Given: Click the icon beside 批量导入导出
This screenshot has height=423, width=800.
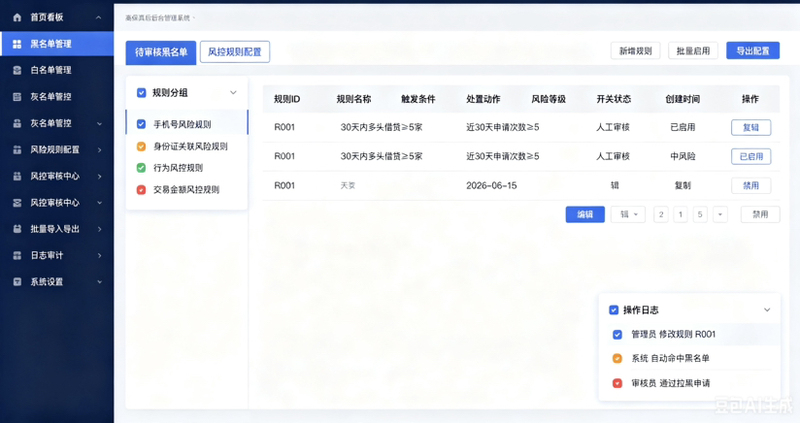Looking at the screenshot, I should (17, 229).
